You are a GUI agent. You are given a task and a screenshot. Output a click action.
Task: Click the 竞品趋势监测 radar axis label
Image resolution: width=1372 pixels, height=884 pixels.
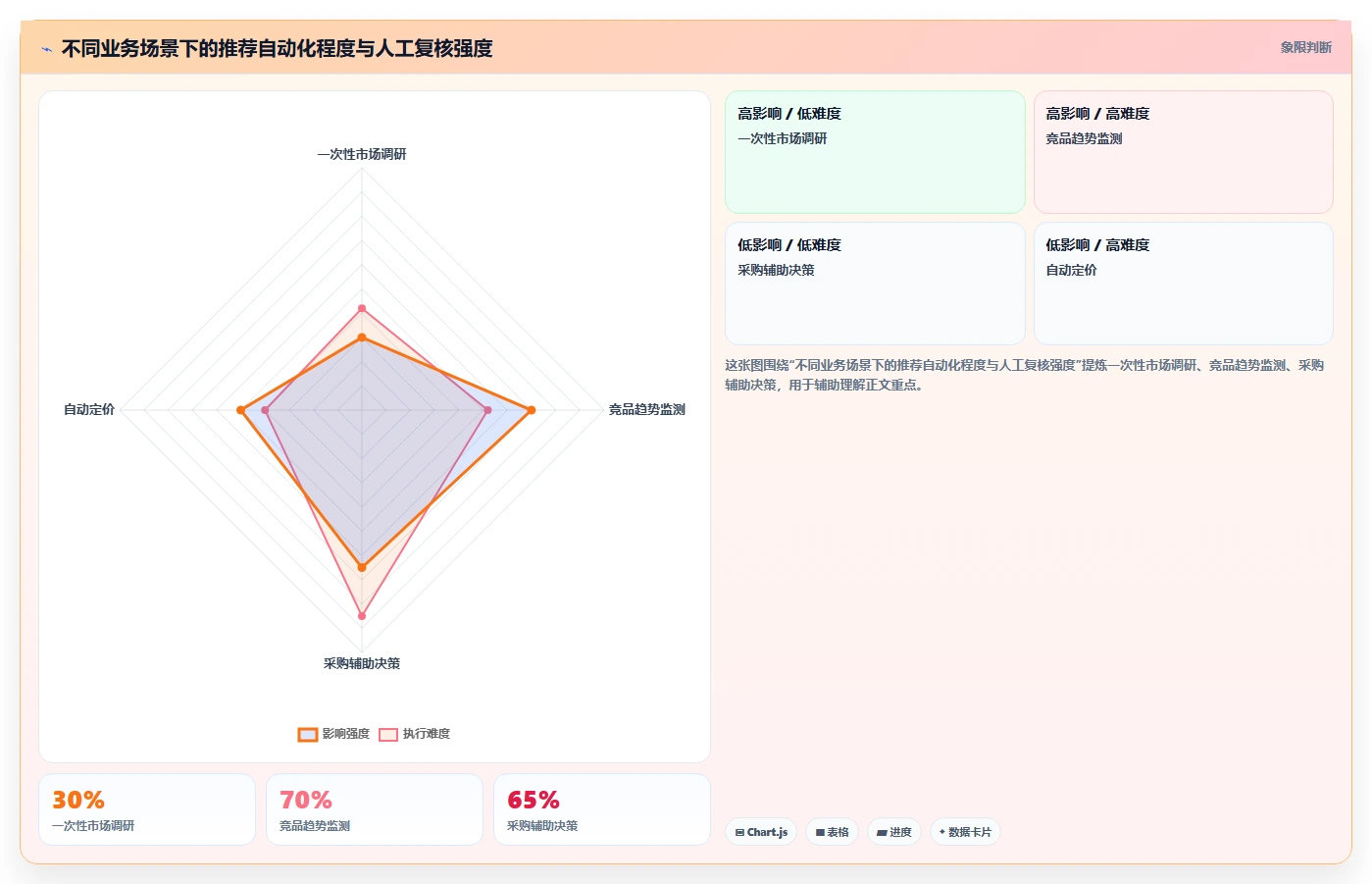coord(646,409)
